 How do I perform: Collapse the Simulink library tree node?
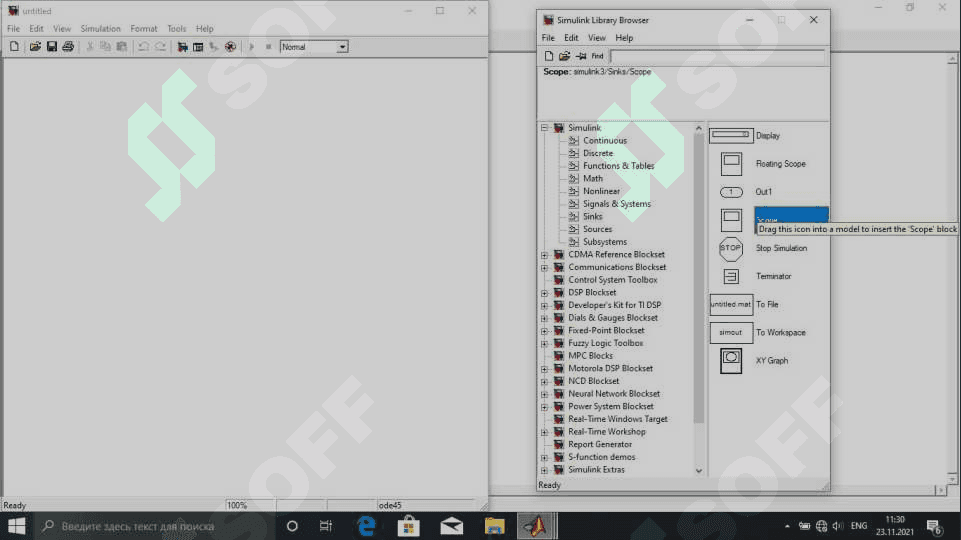(x=544, y=127)
